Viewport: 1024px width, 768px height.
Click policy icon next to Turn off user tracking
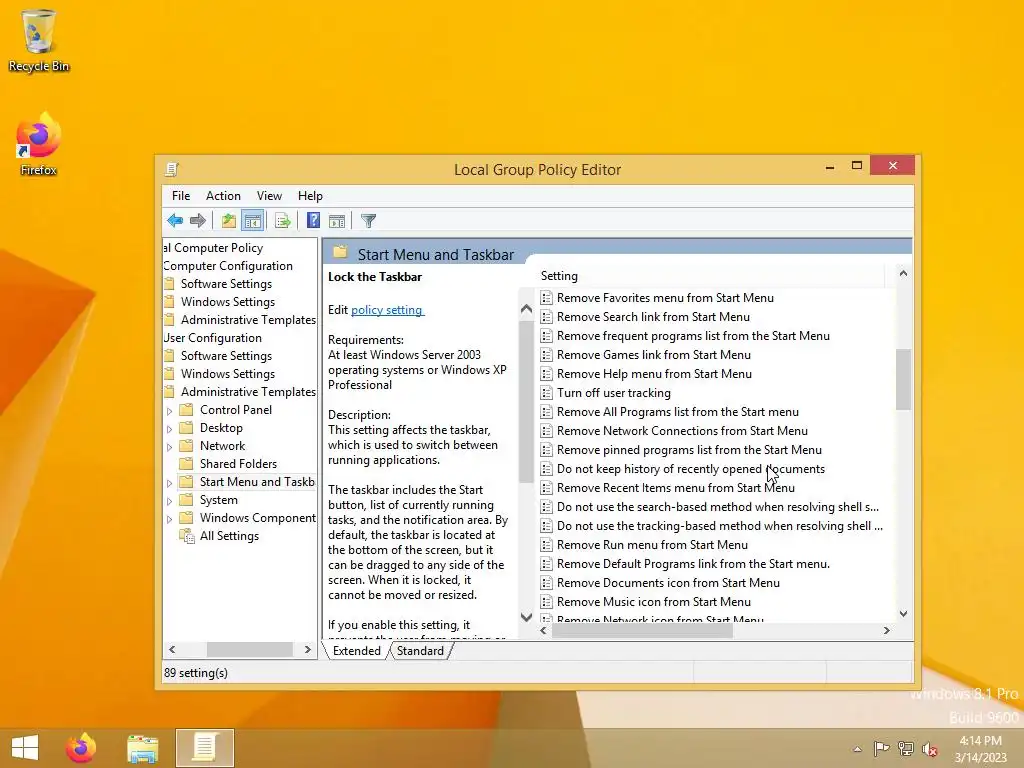point(547,393)
